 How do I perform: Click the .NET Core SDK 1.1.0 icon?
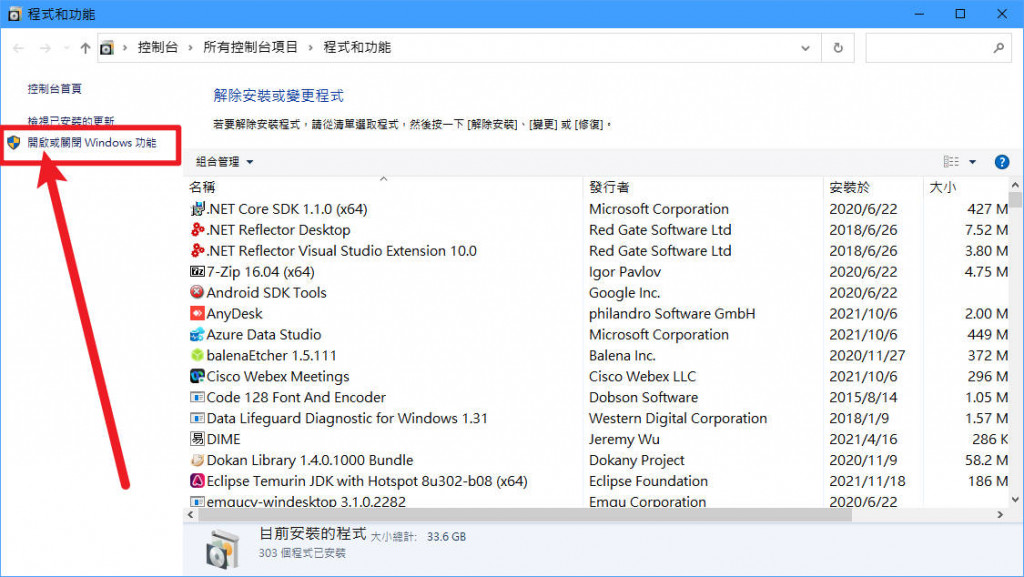pyautogui.click(x=197, y=209)
